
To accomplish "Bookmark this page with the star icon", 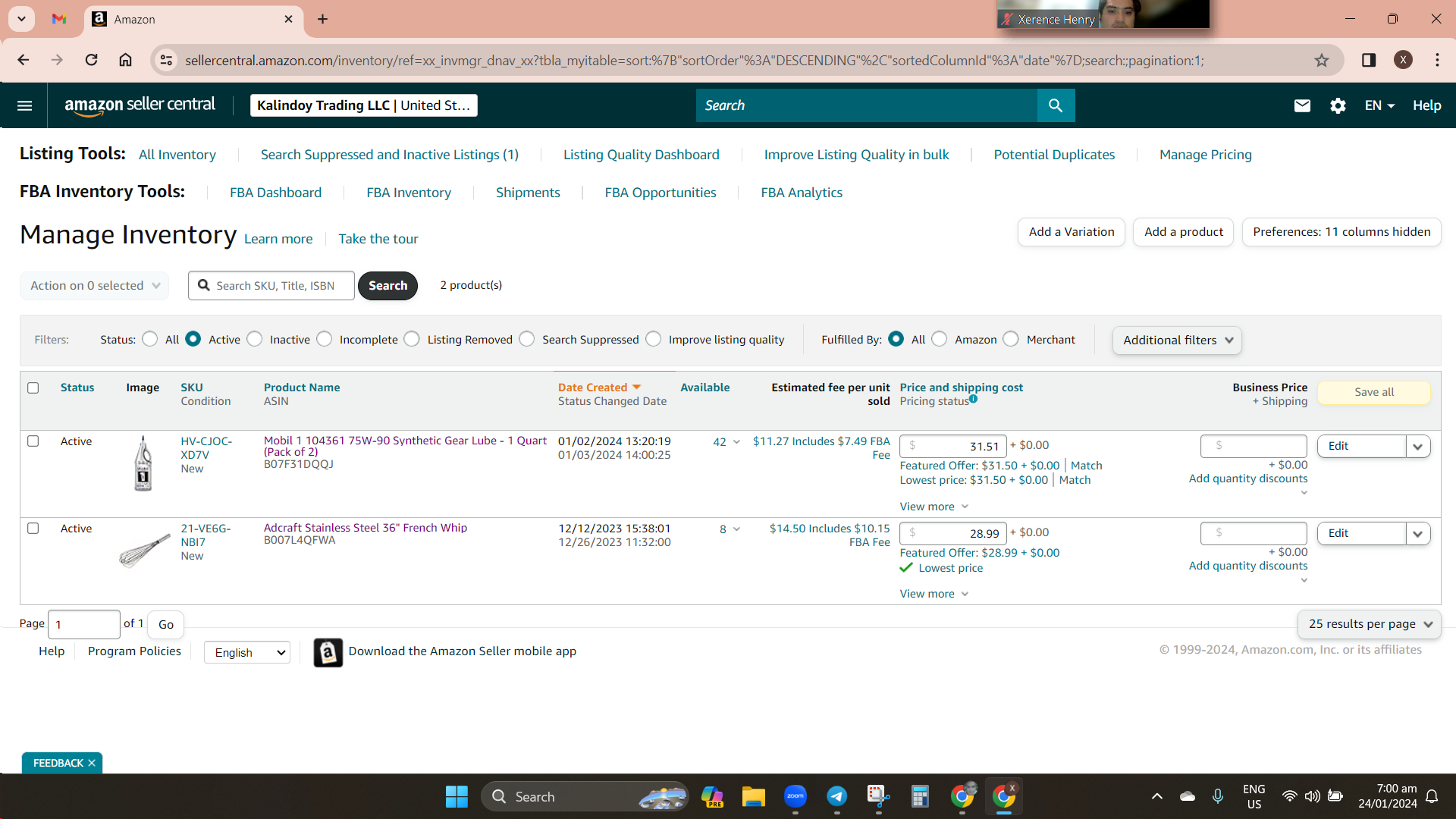I will [1322, 60].
